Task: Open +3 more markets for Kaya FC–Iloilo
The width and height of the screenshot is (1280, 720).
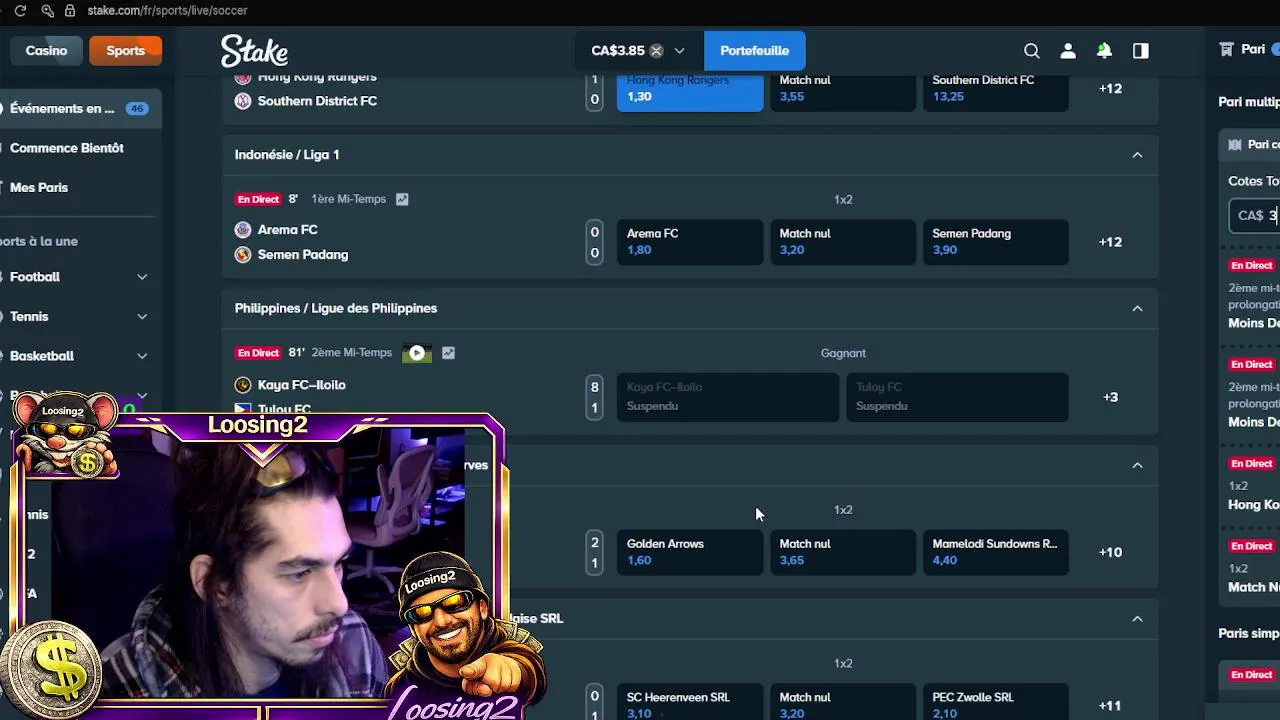Action: point(1110,397)
